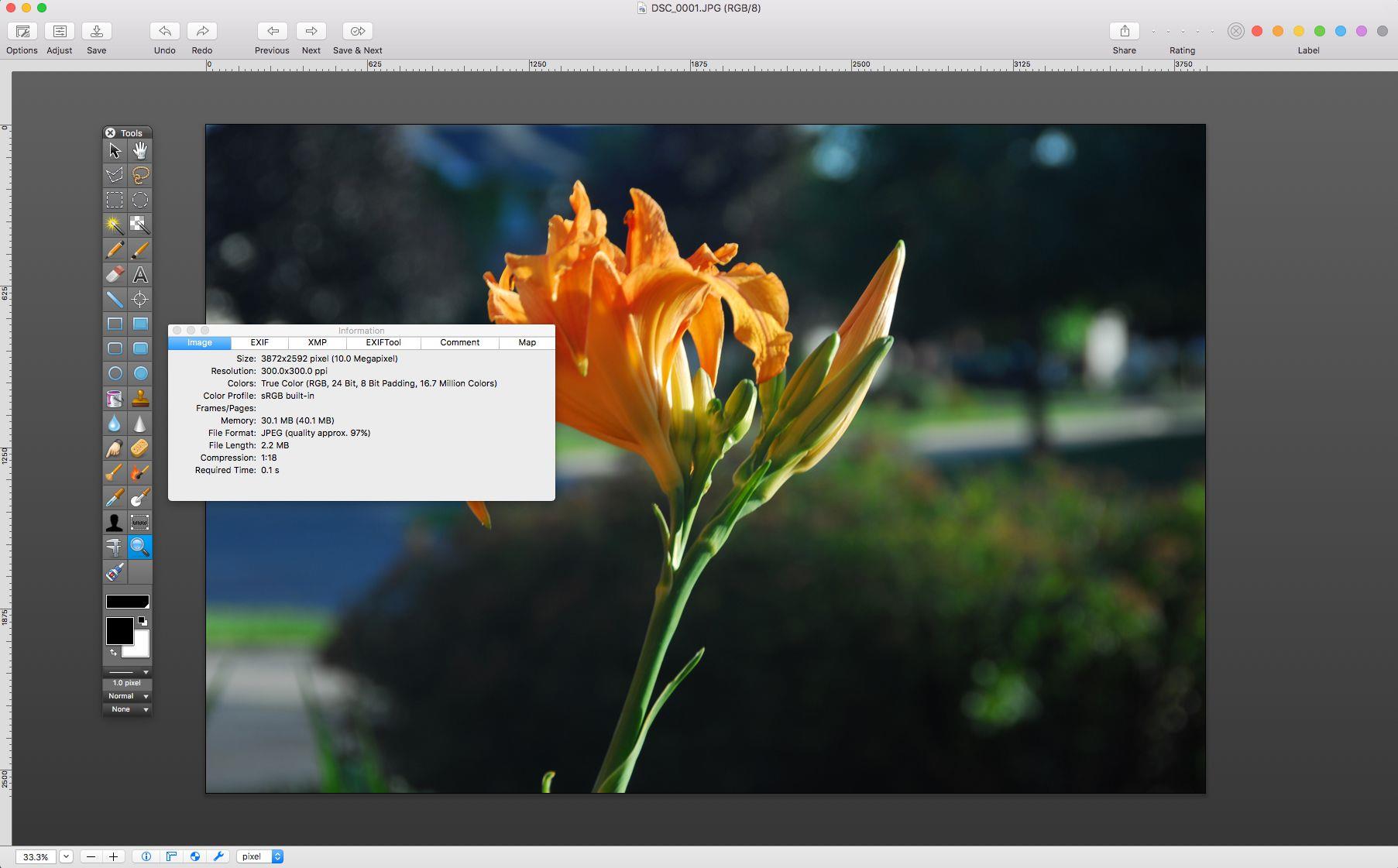Image resolution: width=1398 pixels, height=868 pixels.
Task: Choose the glue tube tool
Action: pyautogui.click(x=115, y=571)
